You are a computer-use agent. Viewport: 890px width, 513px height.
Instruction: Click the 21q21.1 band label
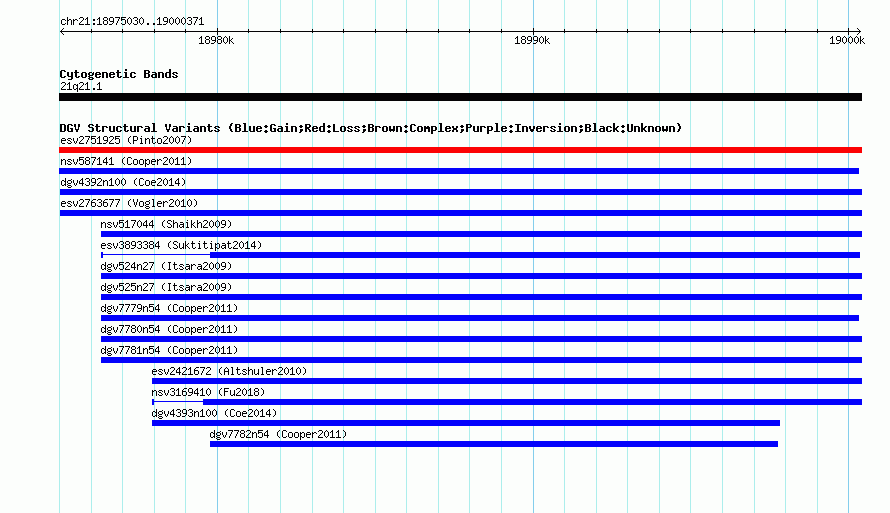[x=81, y=86]
